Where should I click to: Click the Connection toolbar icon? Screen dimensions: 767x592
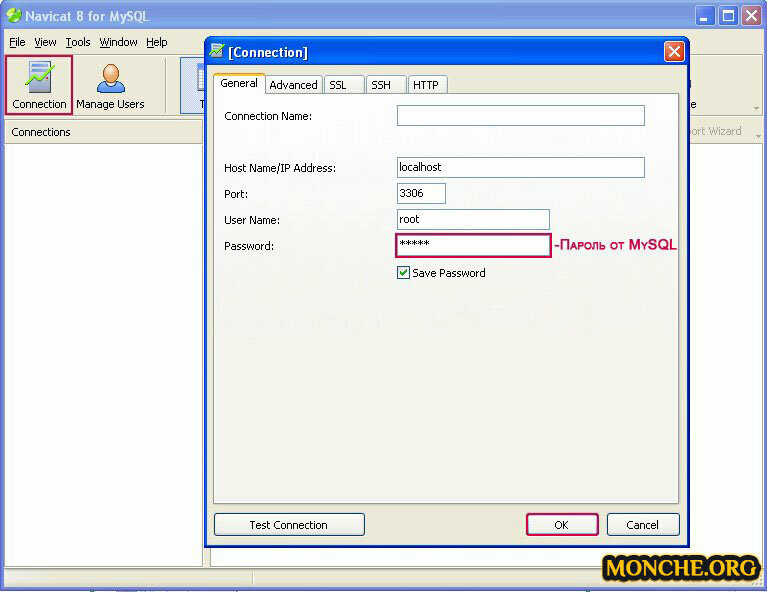click(x=39, y=85)
